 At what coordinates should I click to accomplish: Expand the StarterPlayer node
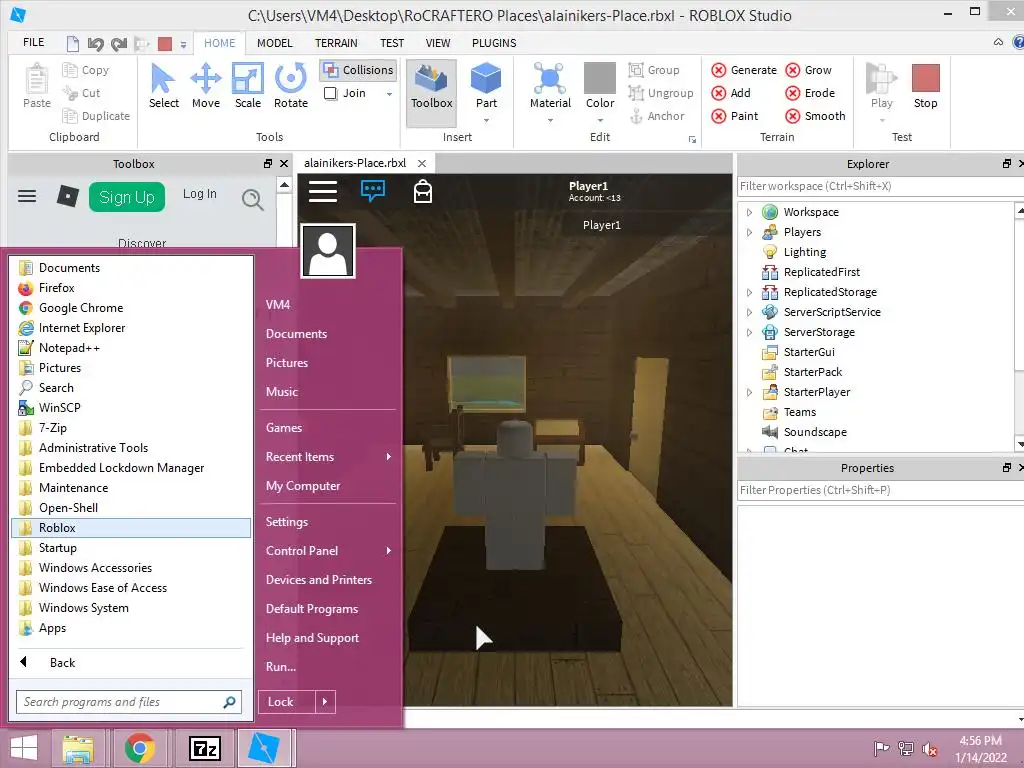pos(749,392)
